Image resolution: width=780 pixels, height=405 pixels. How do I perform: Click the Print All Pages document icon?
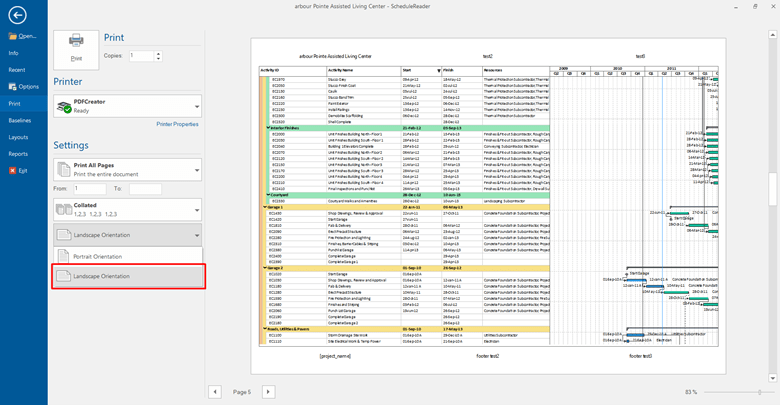pos(64,170)
